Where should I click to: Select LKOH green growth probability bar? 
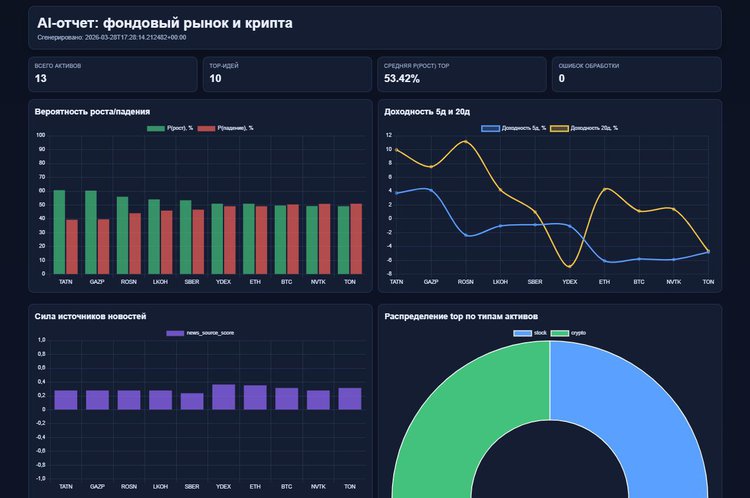pyautogui.click(x=154, y=237)
